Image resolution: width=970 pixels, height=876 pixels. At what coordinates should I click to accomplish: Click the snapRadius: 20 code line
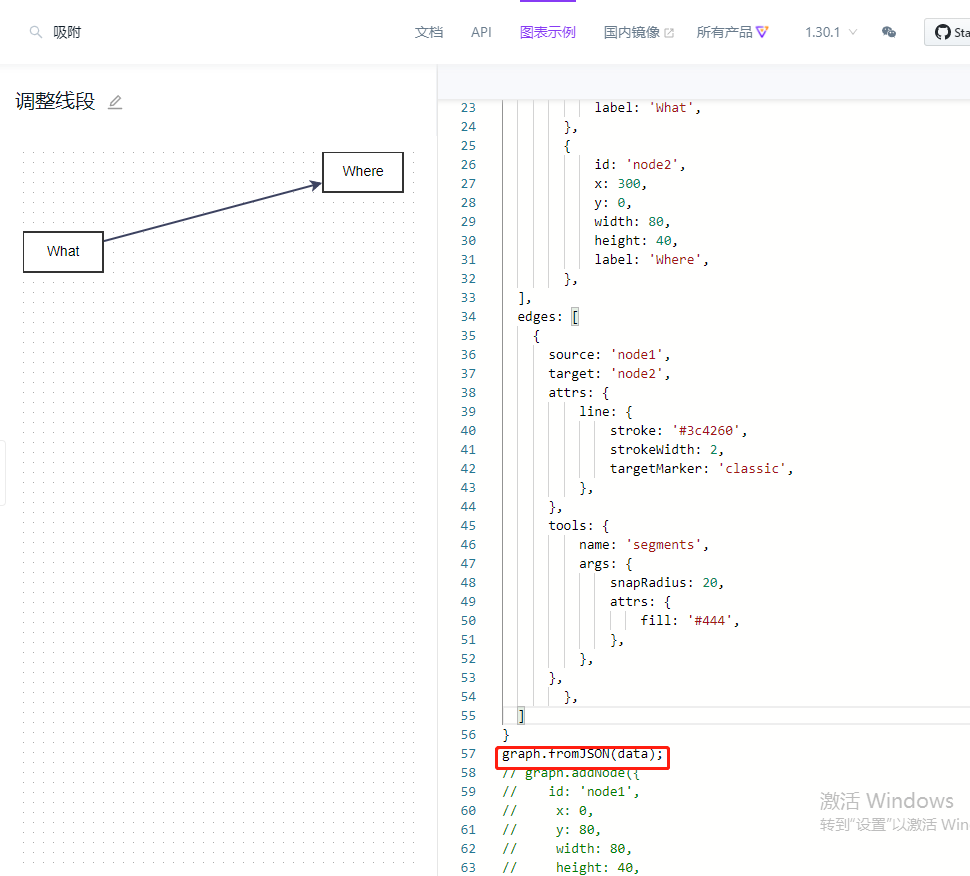(666, 583)
